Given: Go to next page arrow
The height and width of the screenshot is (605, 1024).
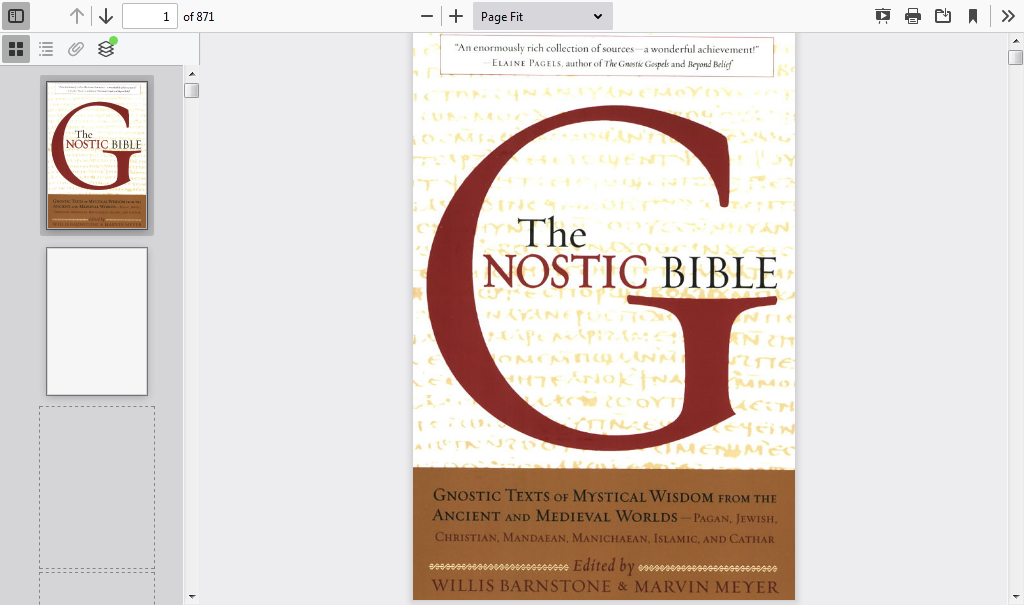Looking at the screenshot, I should (x=106, y=16).
